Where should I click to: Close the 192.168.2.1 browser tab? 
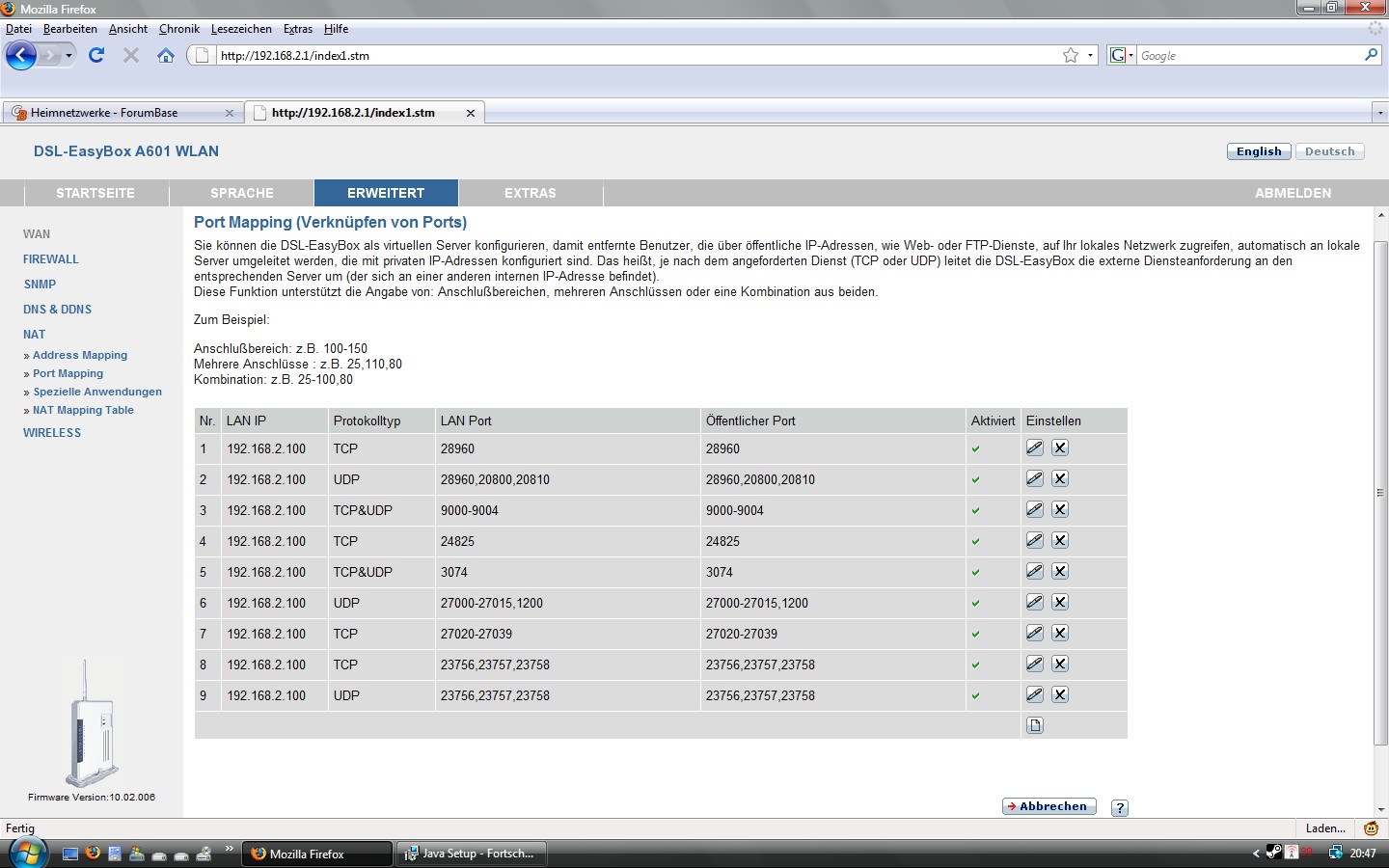[x=471, y=113]
